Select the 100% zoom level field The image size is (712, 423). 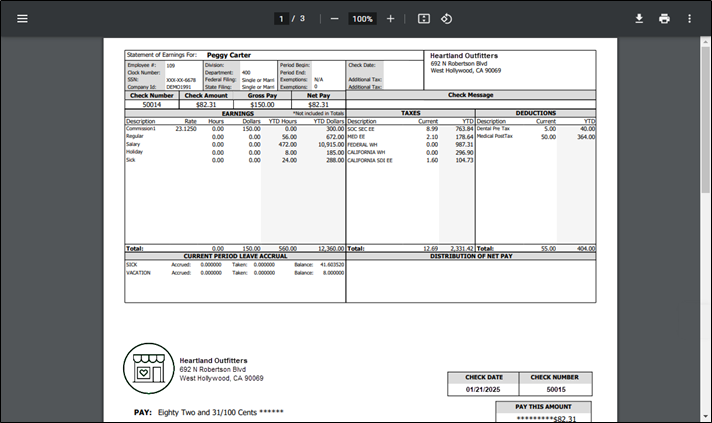coord(362,19)
